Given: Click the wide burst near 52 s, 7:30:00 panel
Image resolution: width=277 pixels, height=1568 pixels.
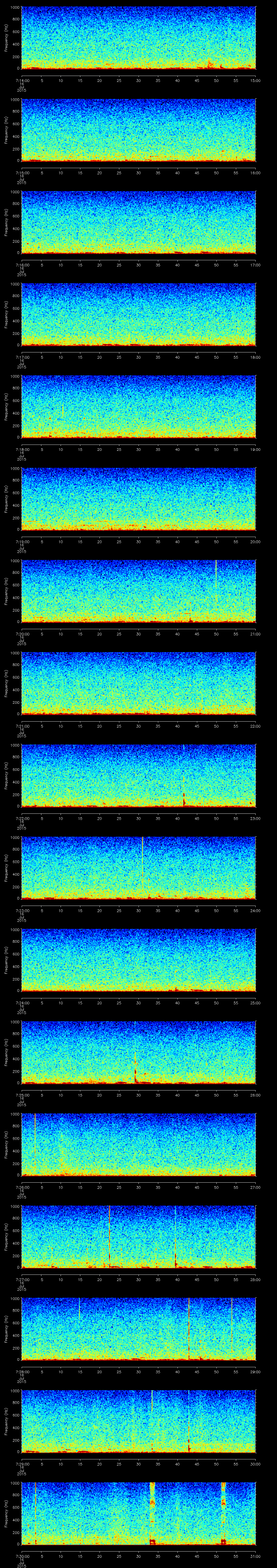Looking at the screenshot, I should click(x=223, y=1513).
